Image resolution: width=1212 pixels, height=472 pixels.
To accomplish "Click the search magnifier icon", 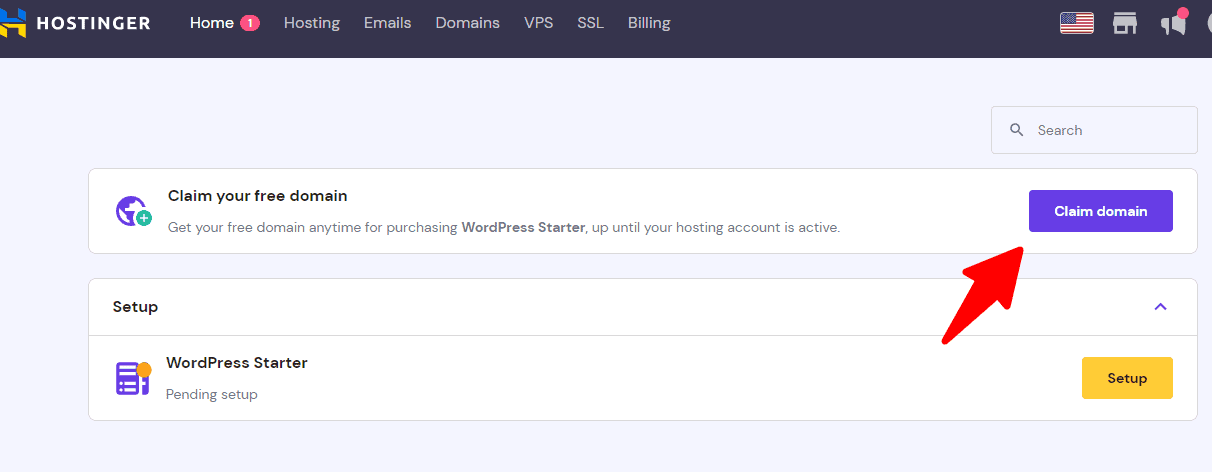I will tap(1017, 130).
